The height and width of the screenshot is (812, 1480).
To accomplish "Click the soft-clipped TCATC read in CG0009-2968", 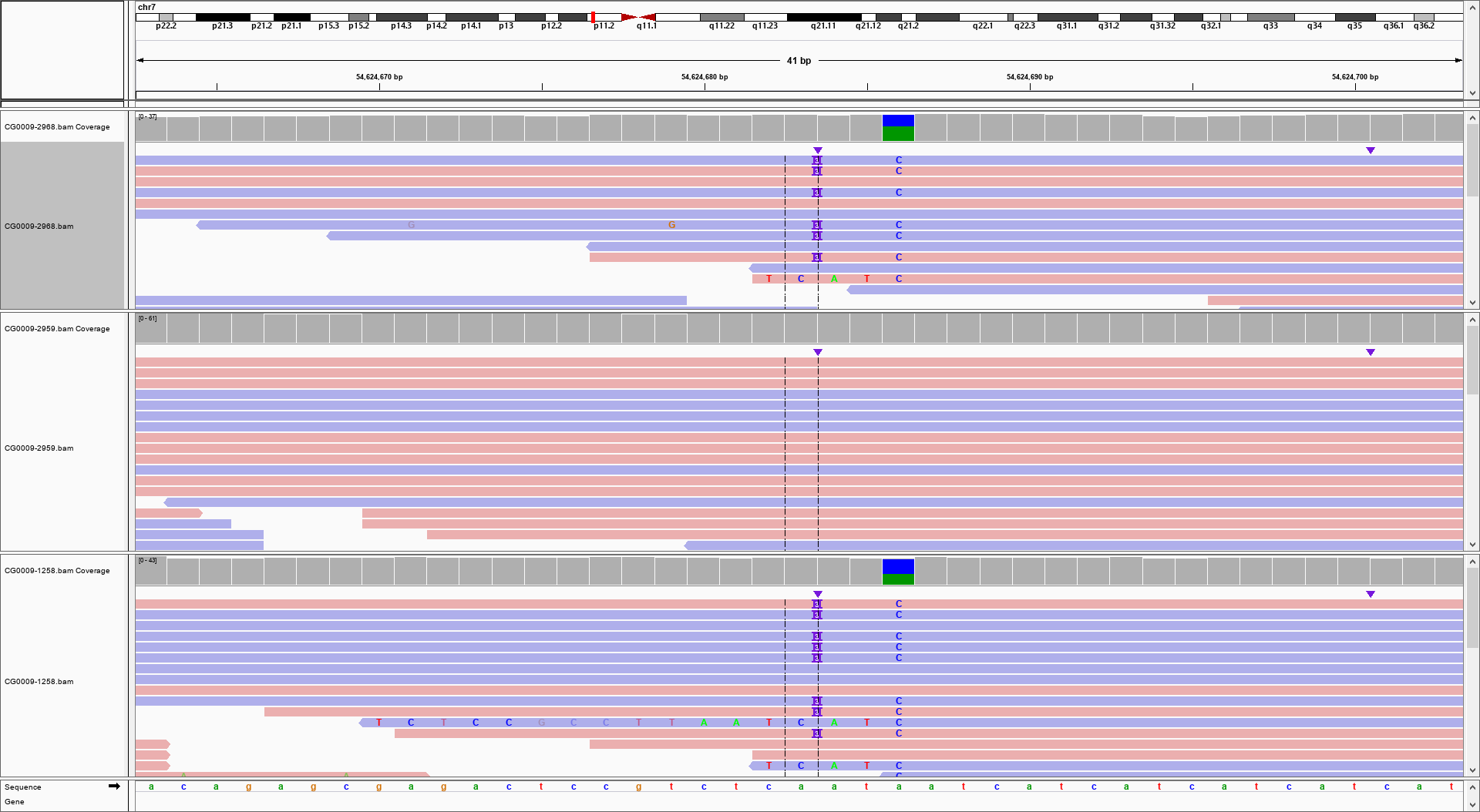I will (x=832, y=278).
